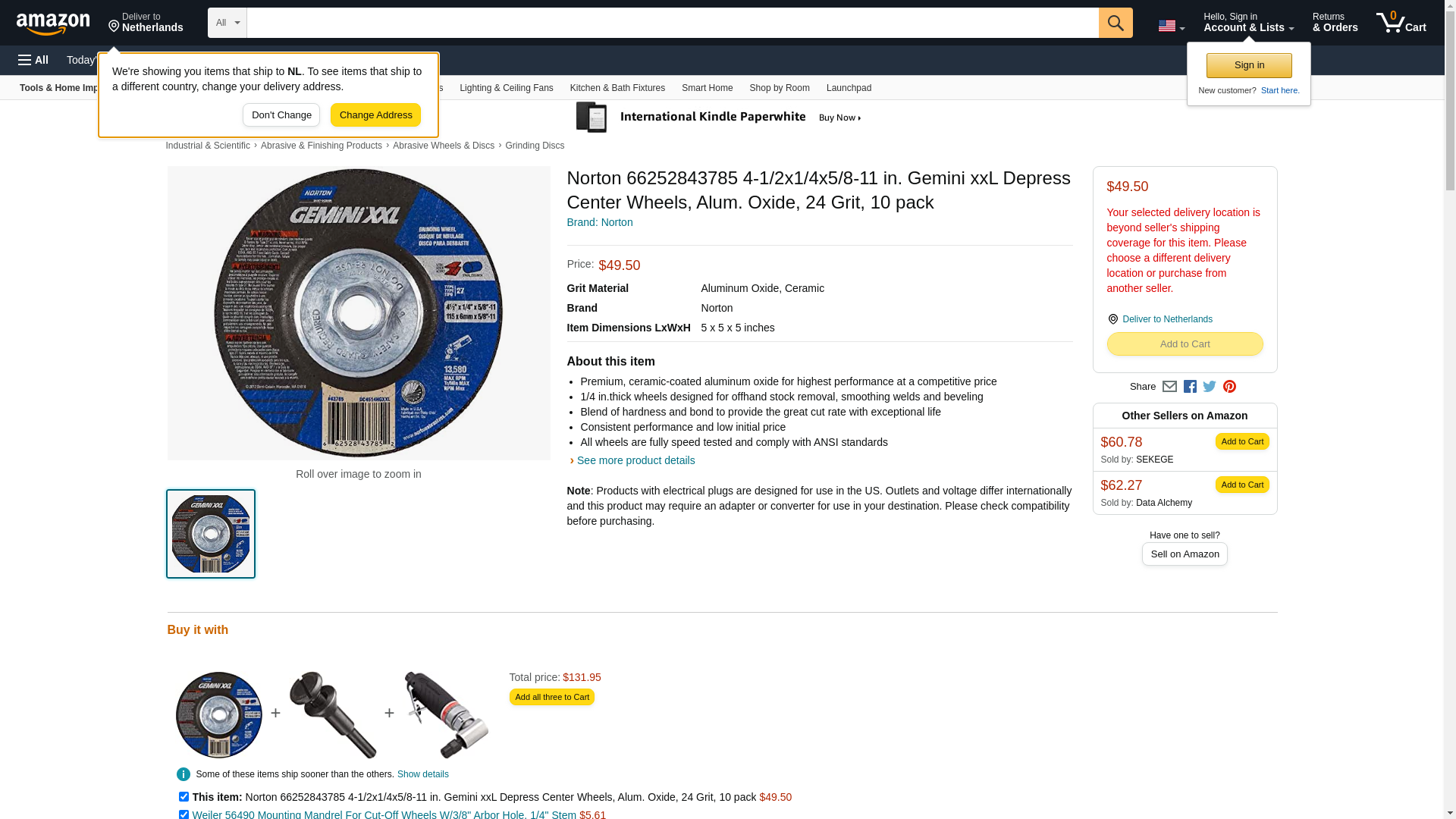
Task: Click the Change Address button
Action: (x=375, y=115)
